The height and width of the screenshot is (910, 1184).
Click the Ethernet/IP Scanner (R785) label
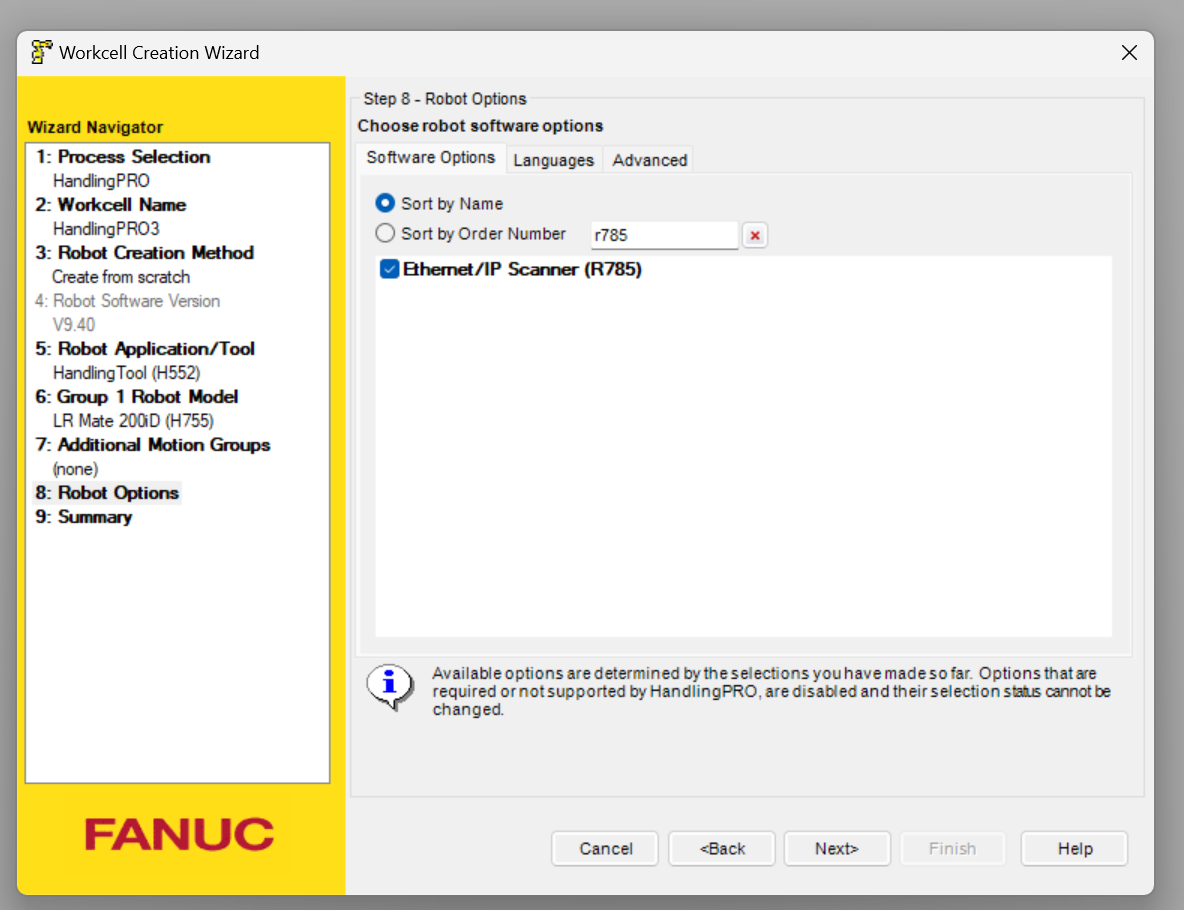[522, 270]
